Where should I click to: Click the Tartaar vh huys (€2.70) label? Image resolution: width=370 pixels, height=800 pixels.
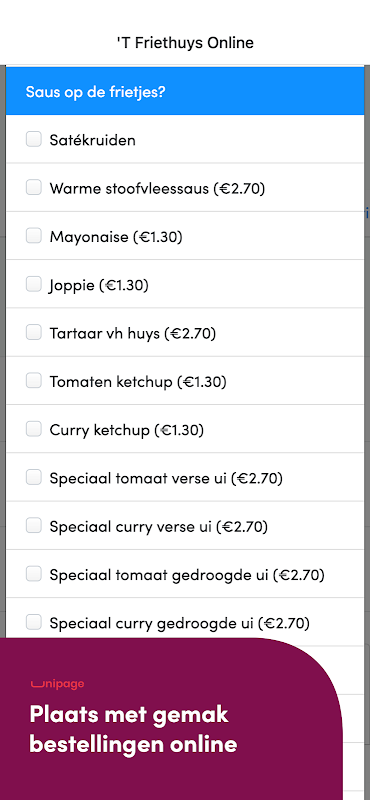(x=133, y=334)
